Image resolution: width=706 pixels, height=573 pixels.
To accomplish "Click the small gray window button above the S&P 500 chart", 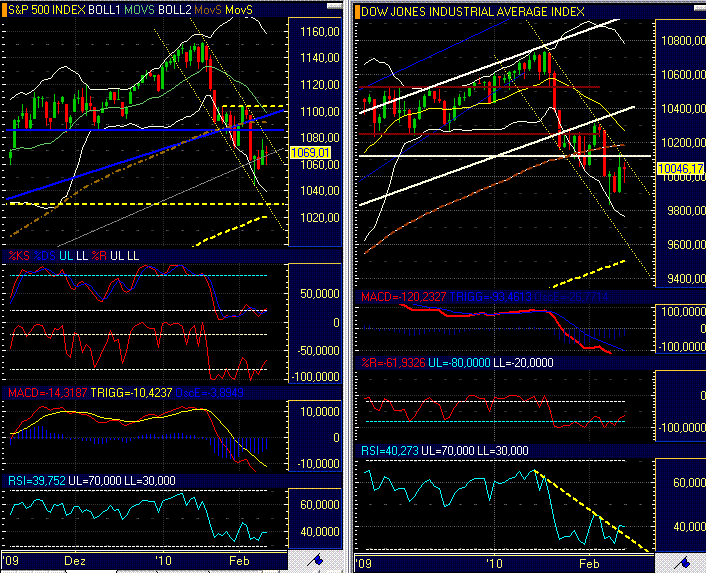I will pos(334,6).
